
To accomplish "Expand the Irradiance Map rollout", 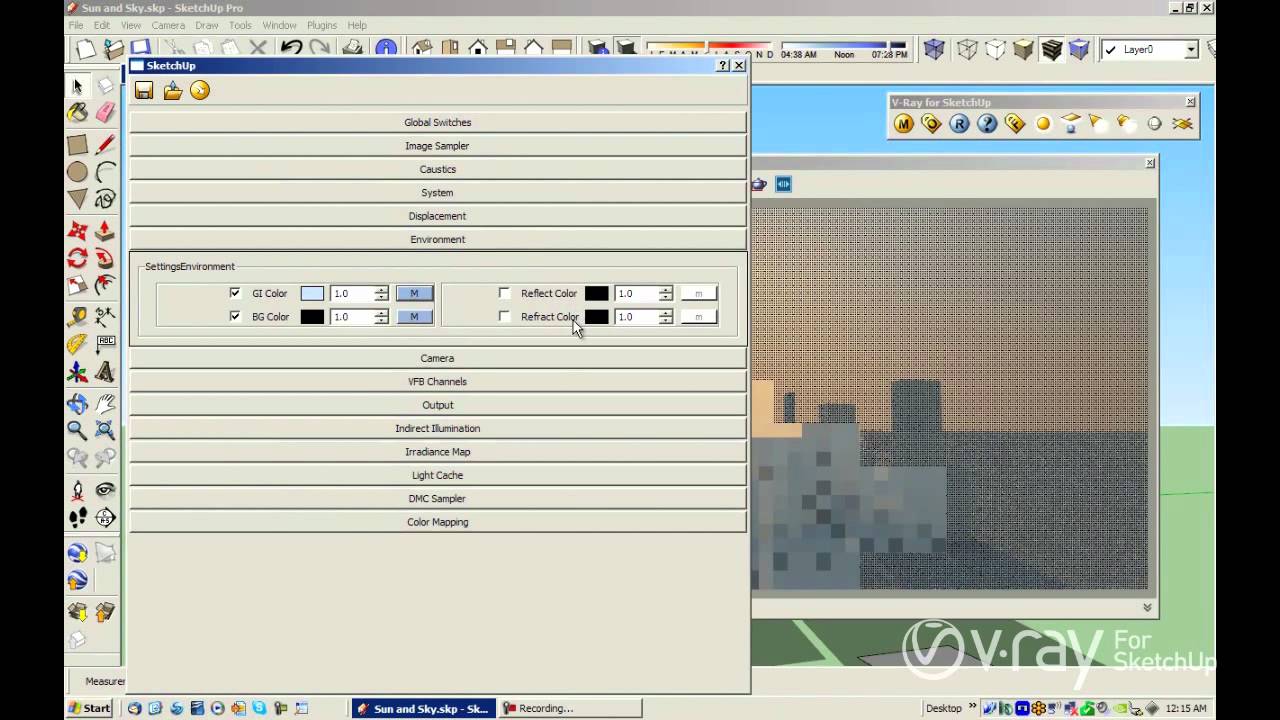I will coord(438,452).
